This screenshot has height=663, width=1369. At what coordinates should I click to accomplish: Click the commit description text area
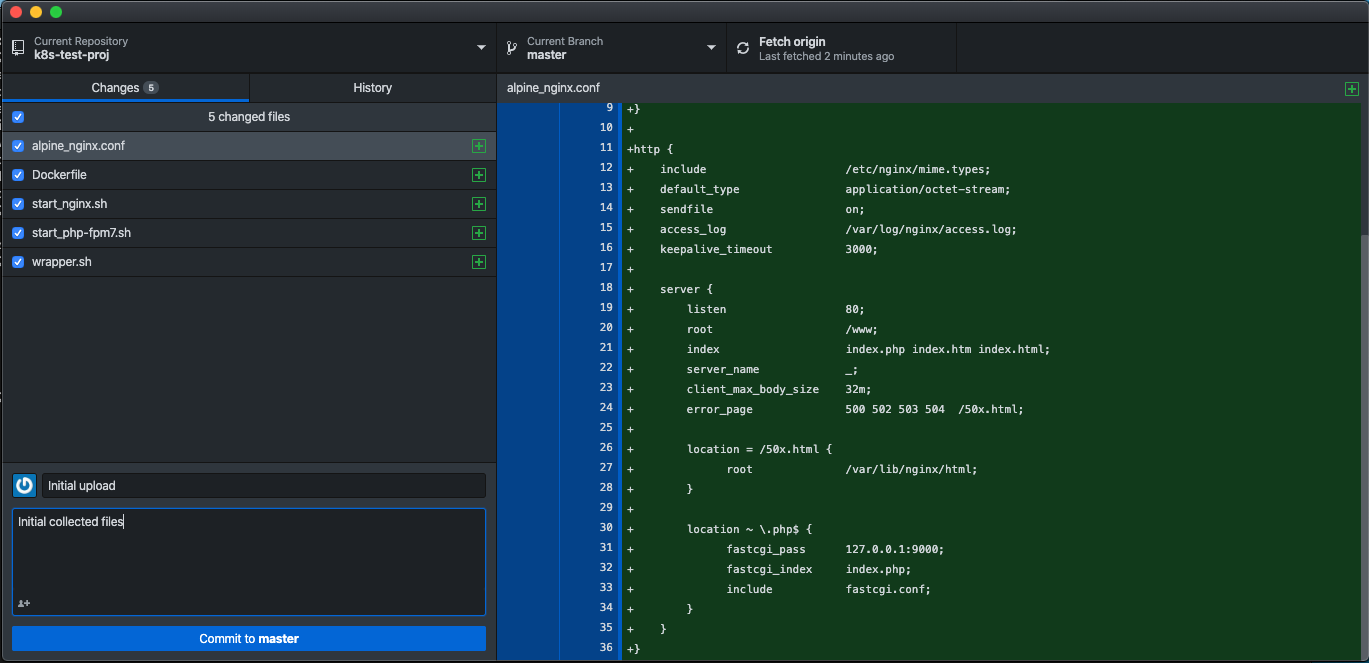pyautogui.click(x=249, y=562)
